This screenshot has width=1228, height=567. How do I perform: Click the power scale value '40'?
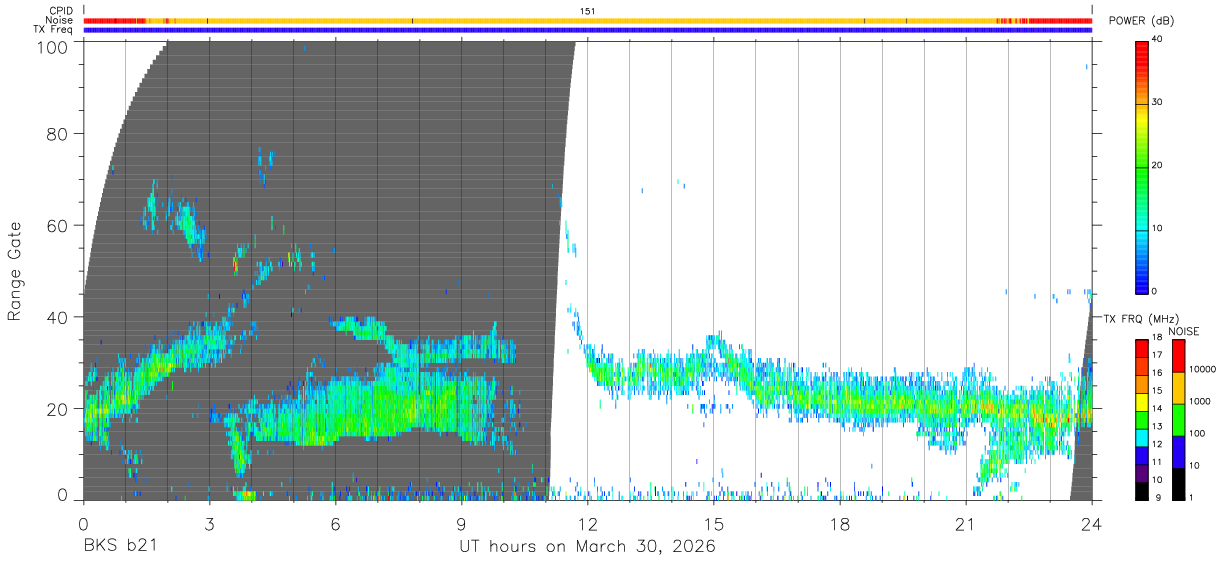pos(1157,40)
